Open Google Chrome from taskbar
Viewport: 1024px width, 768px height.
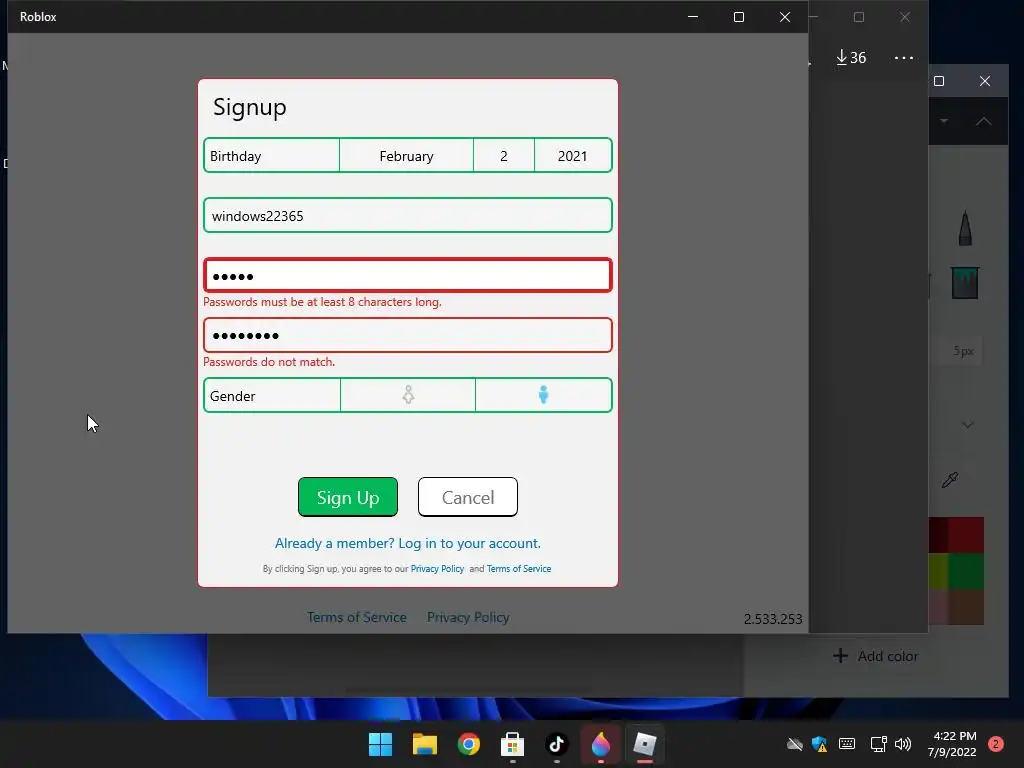coord(468,744)
